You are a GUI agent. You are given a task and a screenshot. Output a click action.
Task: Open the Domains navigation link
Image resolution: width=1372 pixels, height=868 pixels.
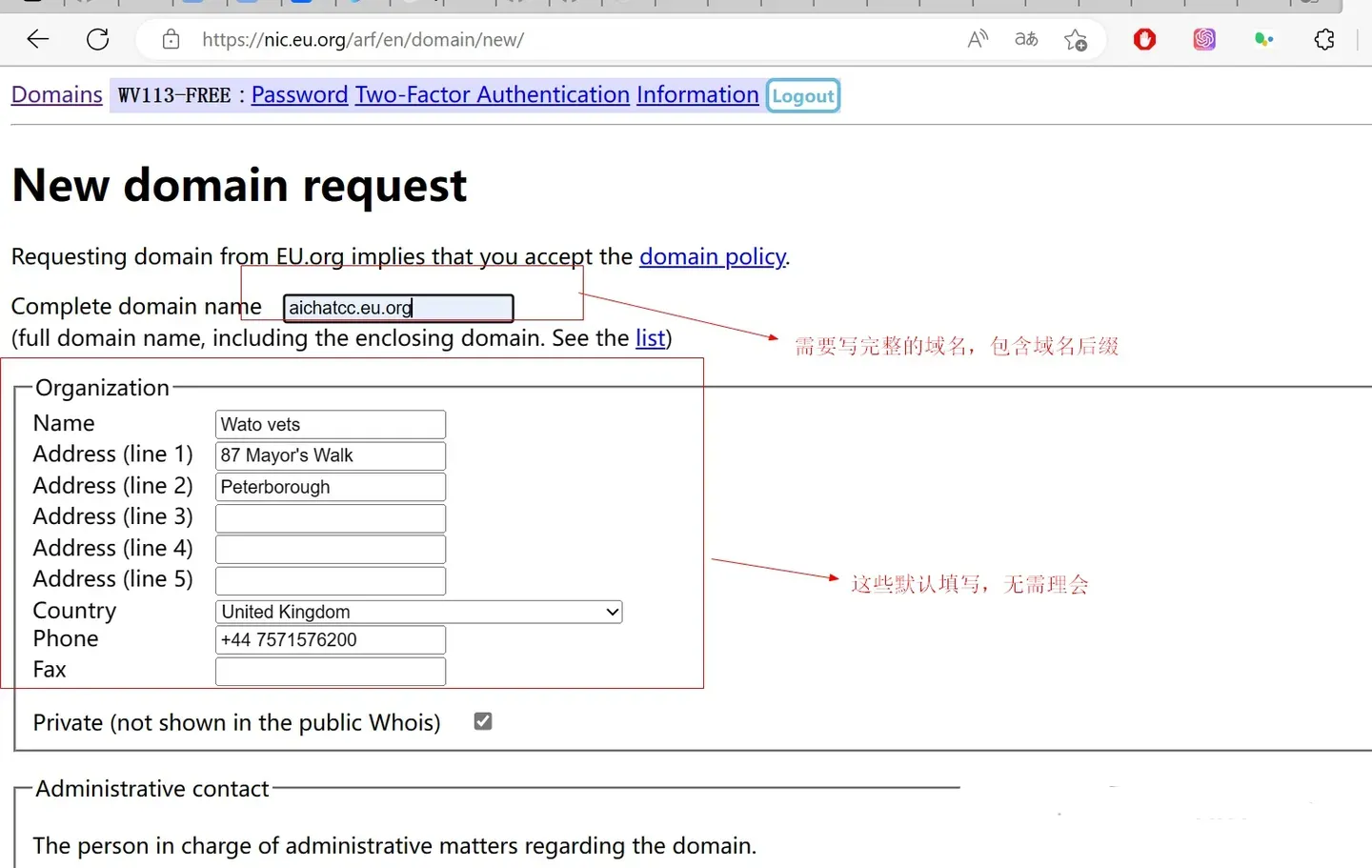tap(56, 95)
